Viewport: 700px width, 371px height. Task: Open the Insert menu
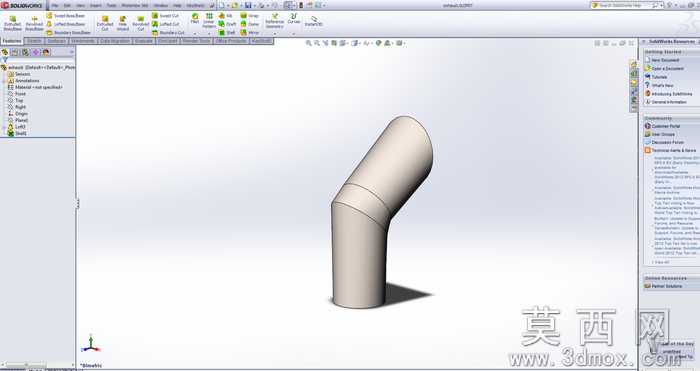(x=96, y=5)
